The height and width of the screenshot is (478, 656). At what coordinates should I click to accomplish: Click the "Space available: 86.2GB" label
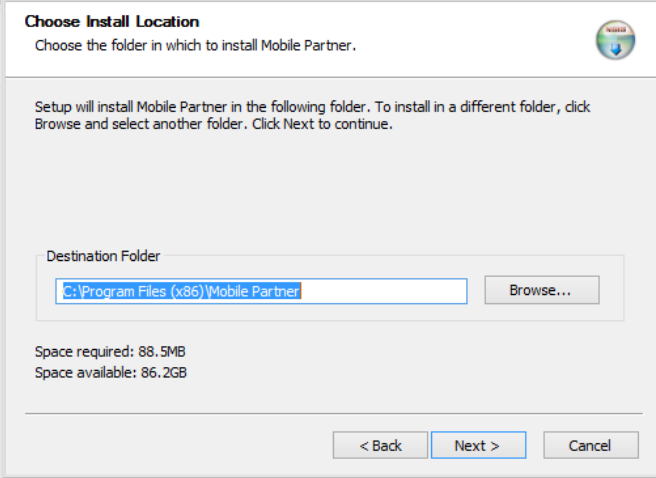[x=111, y=373]
